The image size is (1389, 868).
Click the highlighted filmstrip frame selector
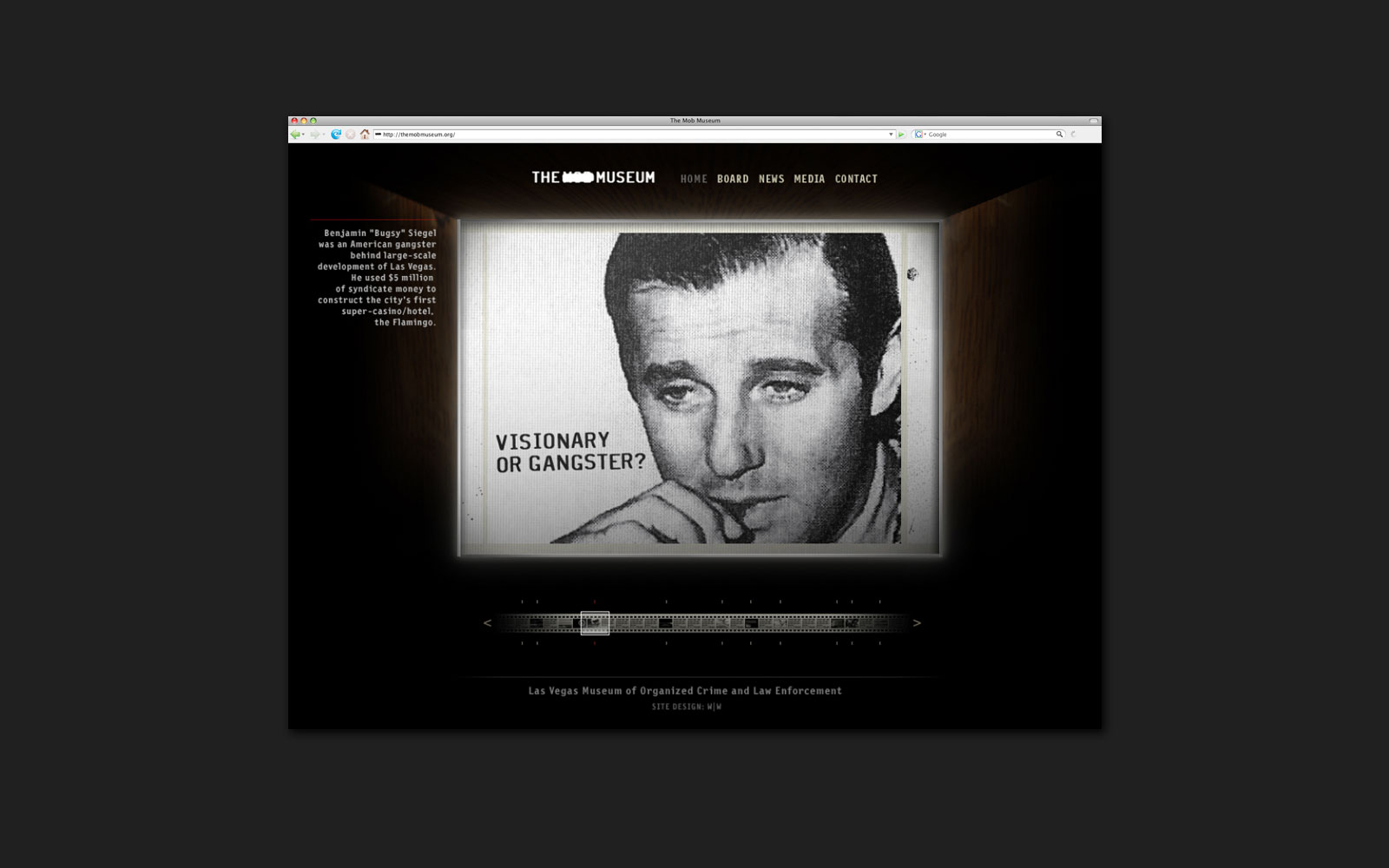click(595, 623)
